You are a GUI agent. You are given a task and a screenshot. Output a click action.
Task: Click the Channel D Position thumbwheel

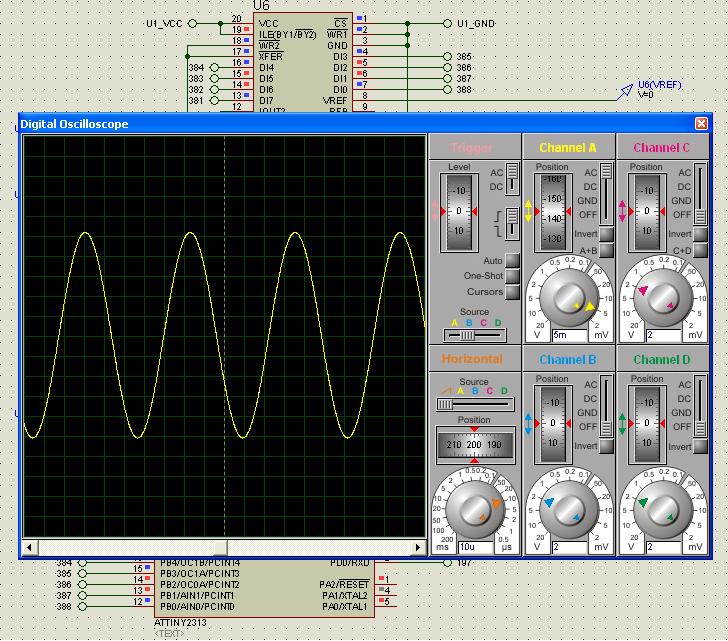click(647, 424)
